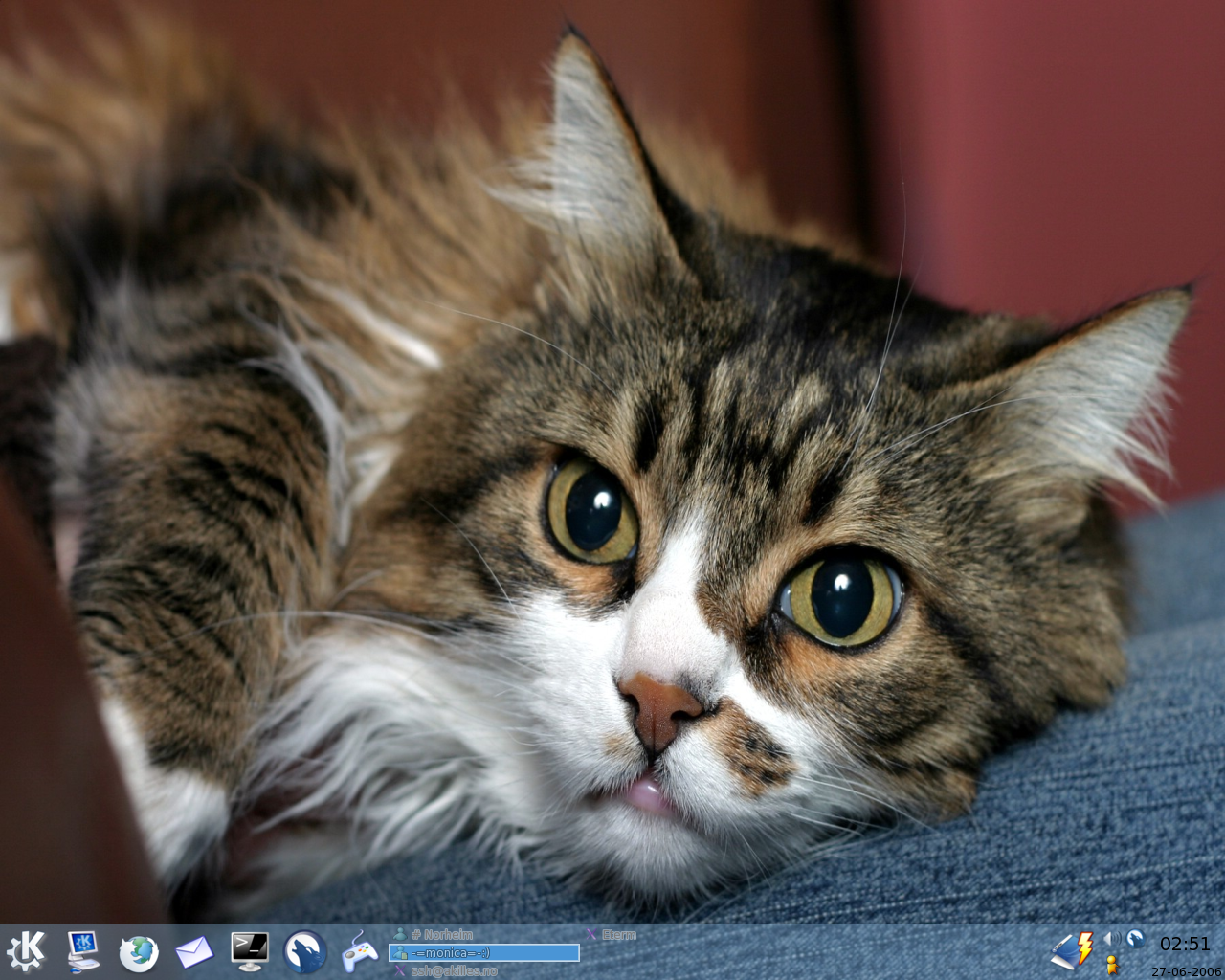Viewport: 1225px width, 980px height.
Task: Click the wolf icon in system tray
Action: coord(1135,939)
